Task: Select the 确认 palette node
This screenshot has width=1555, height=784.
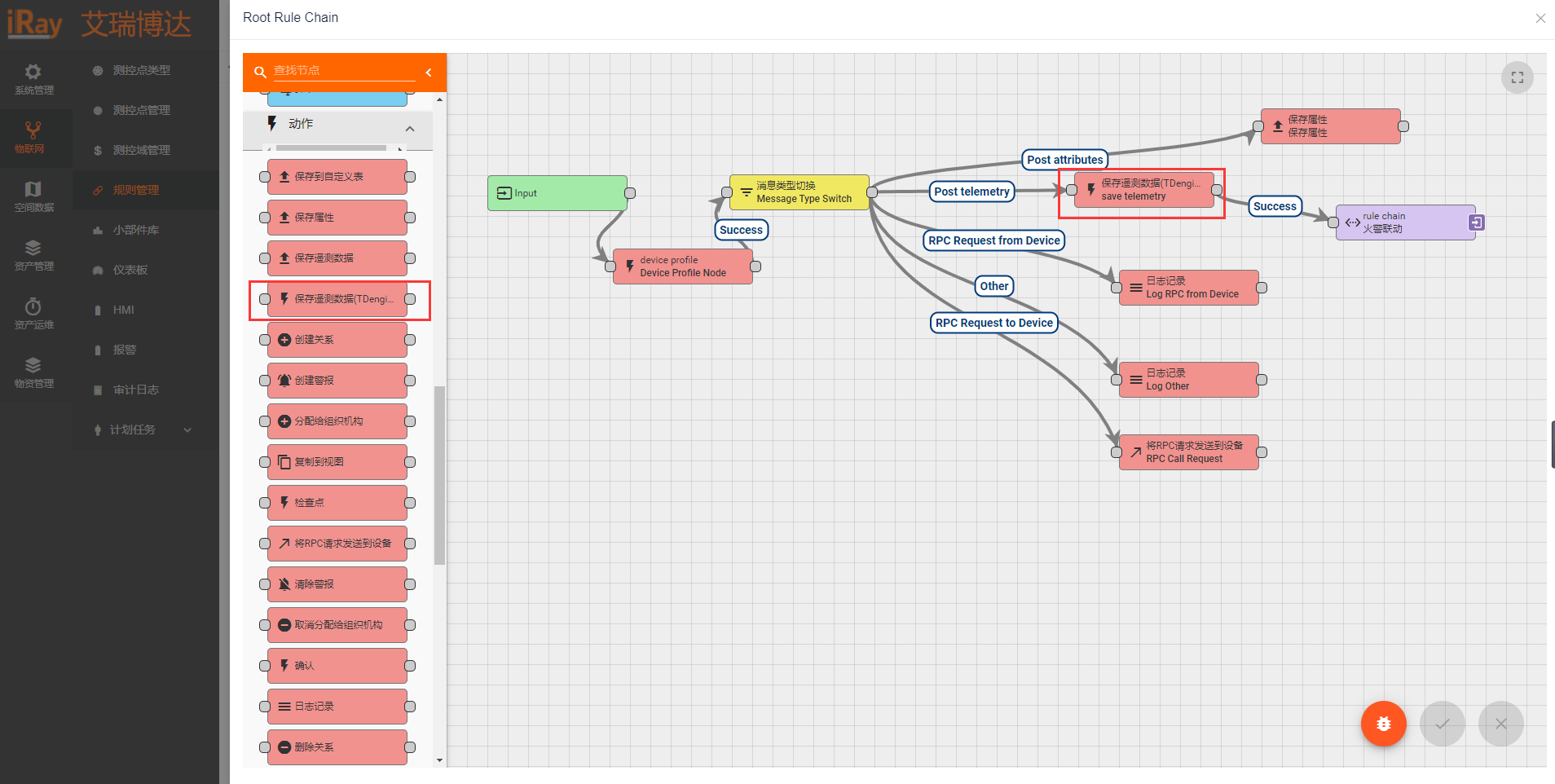Action: click(x=337, y=666)
